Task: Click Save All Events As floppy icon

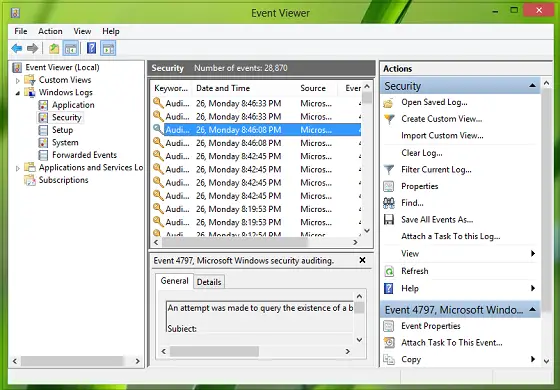Action: pyautogui.click(x=389, y=219)
